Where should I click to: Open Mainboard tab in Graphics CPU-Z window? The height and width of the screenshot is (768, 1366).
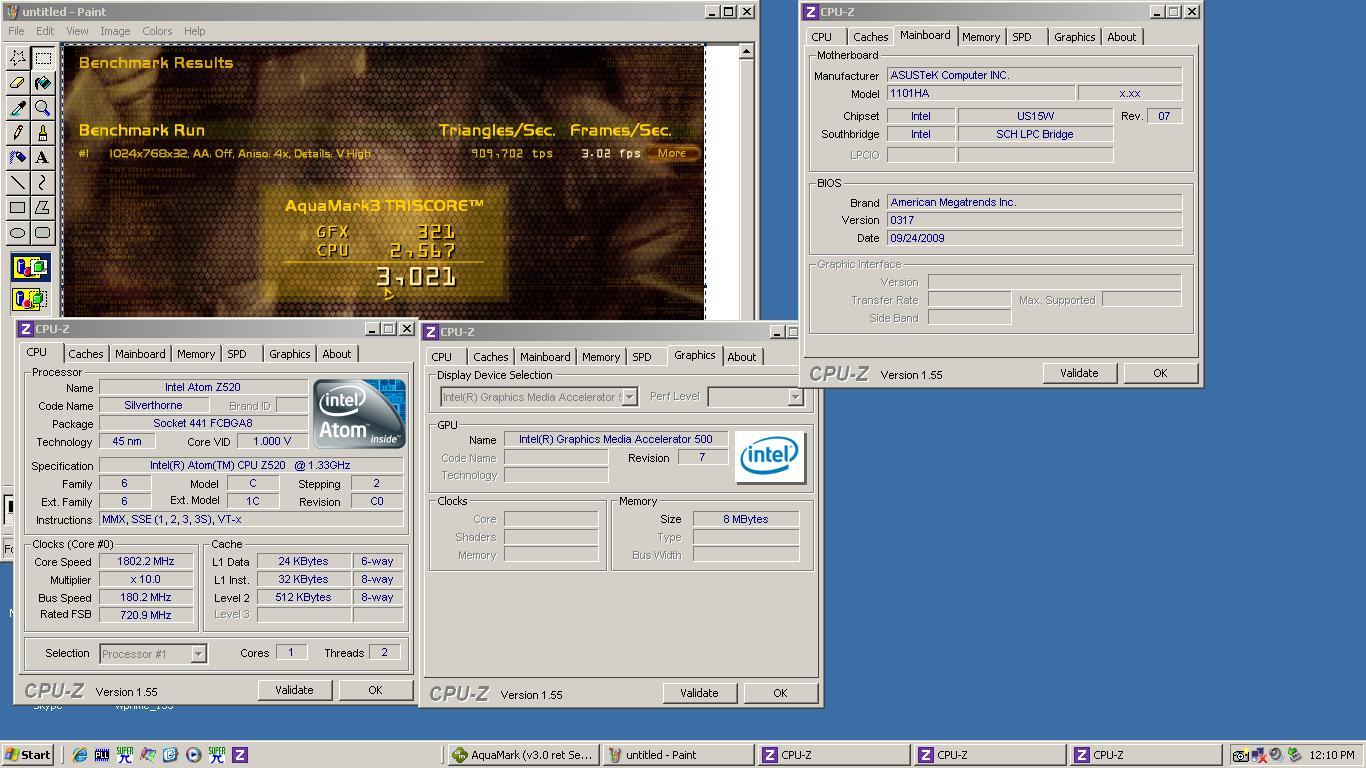coord(545,357)
